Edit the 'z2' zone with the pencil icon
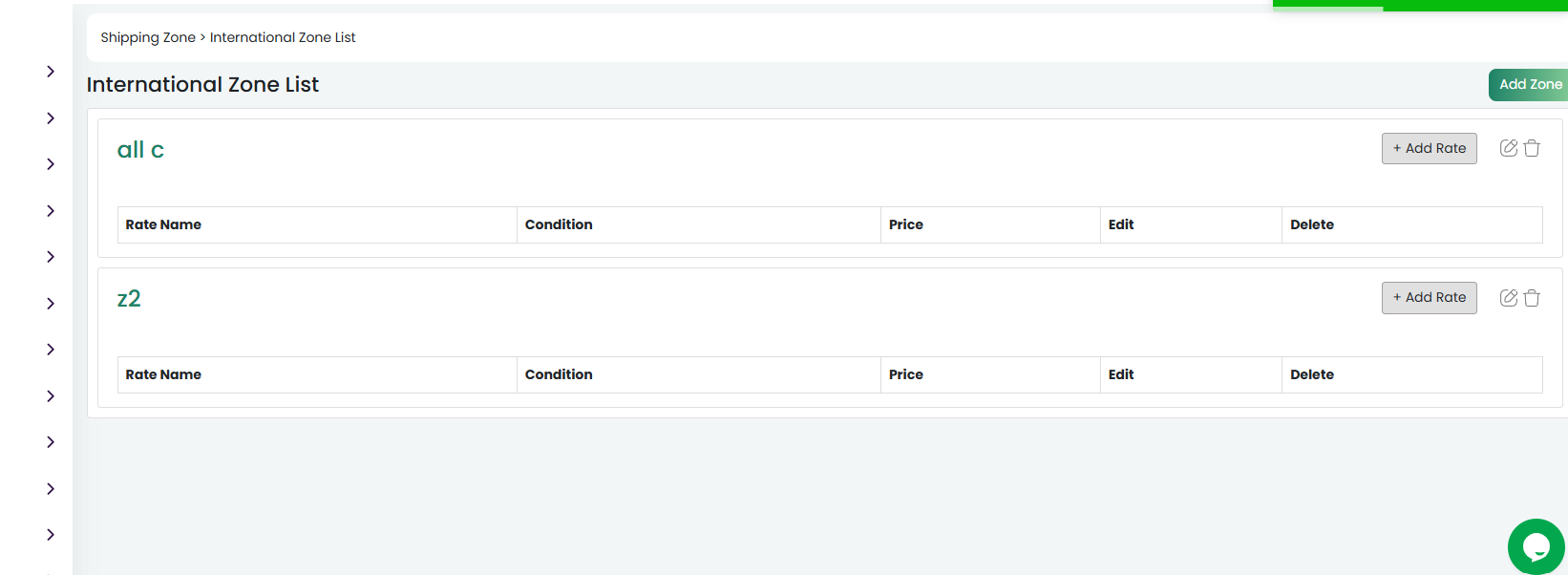Viewport: 1568px width, 575px height. pos(1509,298)
